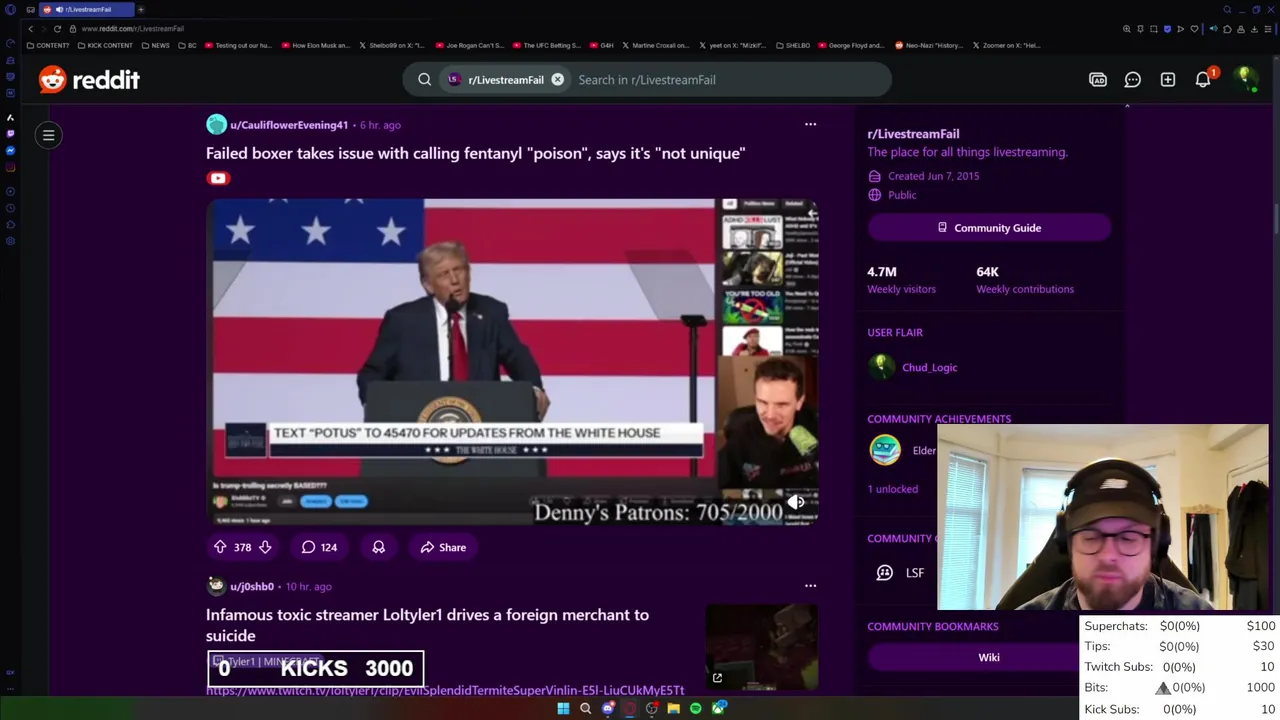1280x720 pixels.
Task: Reload the current page
Action: pos(57,29)
